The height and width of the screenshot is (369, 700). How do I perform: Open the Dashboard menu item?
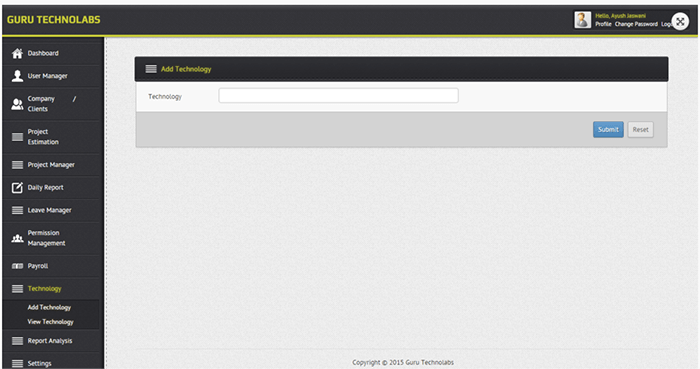coord(43,53)
